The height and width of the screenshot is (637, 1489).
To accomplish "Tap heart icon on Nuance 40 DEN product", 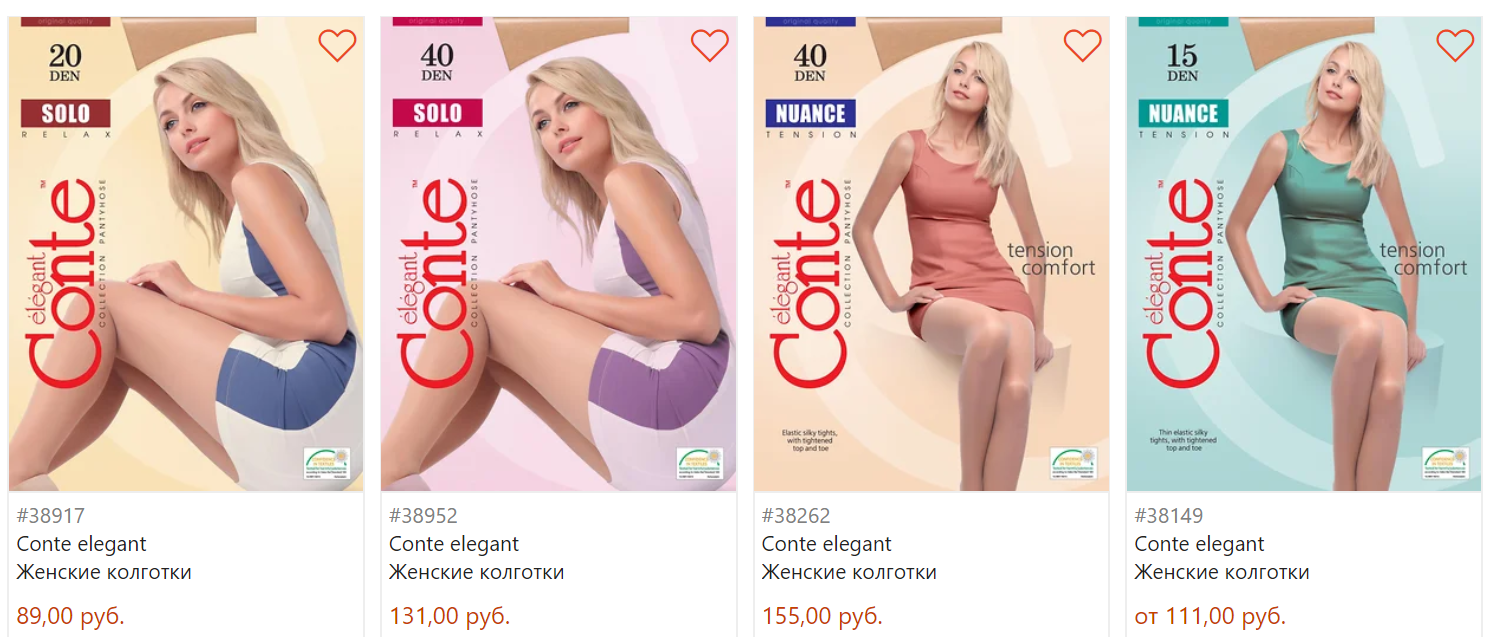I will 1082,45.
